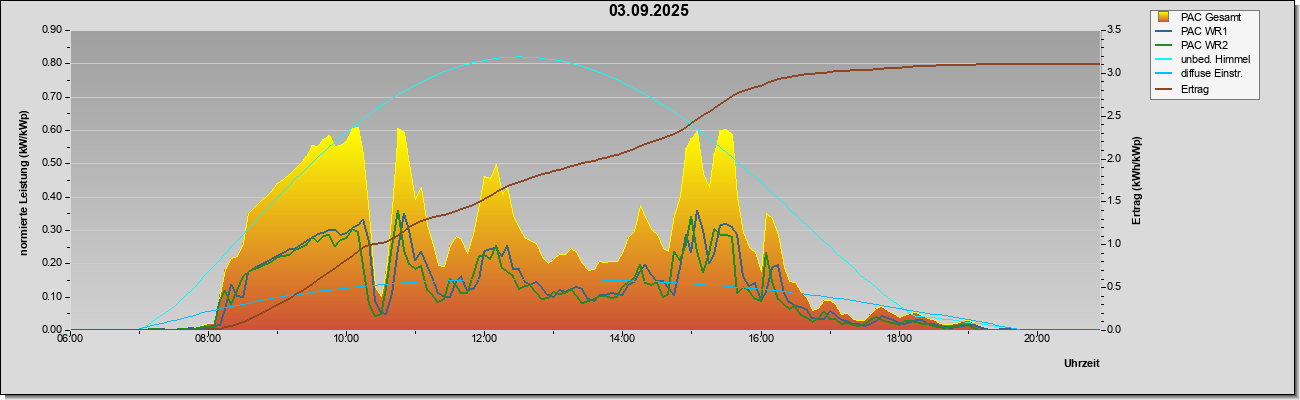This screenshot has width=1300, height=400.
Task: Click the brown Ertrag line plateau at right
Action: 1040,64
